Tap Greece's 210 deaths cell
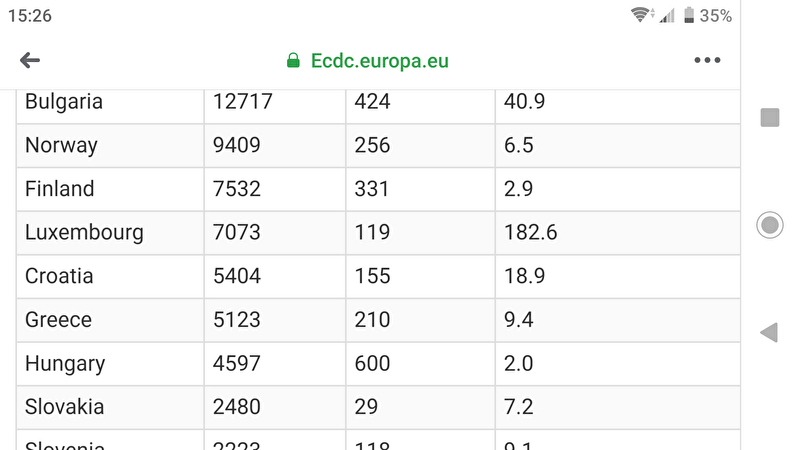Screen dimensions: 800x450 pyautogui.click(x=420, y=320)
